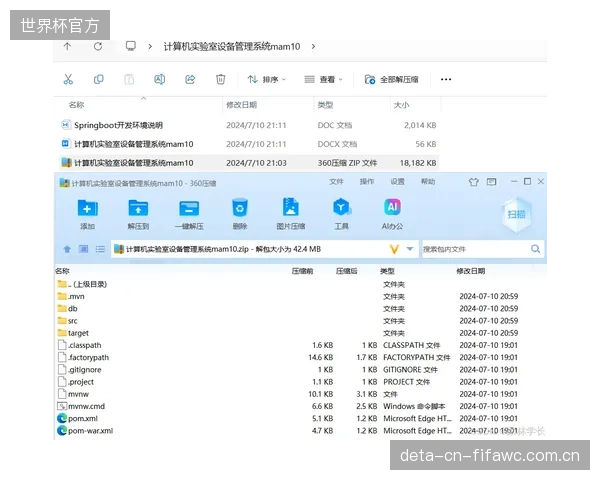
Task: Click the Rename icon in Explorer toolbar
Action: 159,79
